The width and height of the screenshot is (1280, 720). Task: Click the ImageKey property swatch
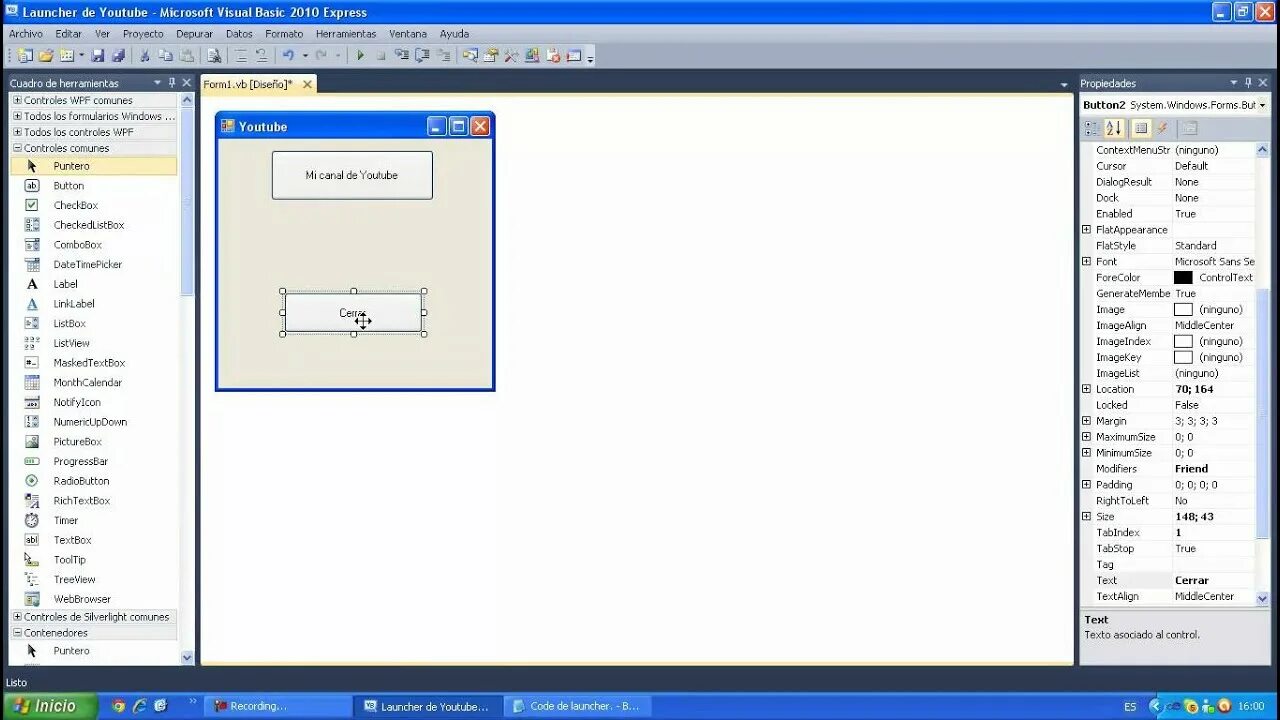pos(1183,358)
